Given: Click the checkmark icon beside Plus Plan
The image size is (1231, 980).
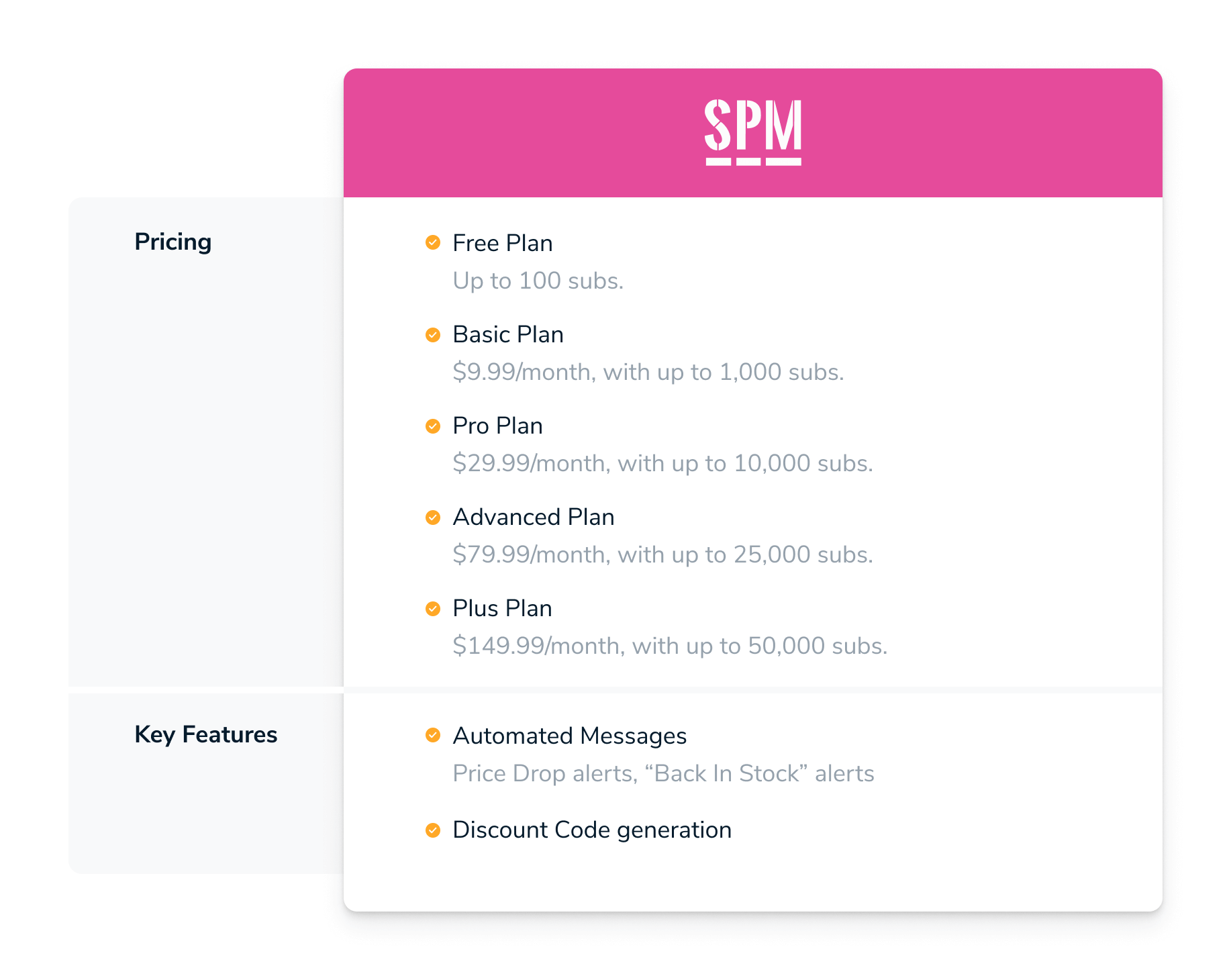Looking at the screenshot, I should tap(433, 608).
